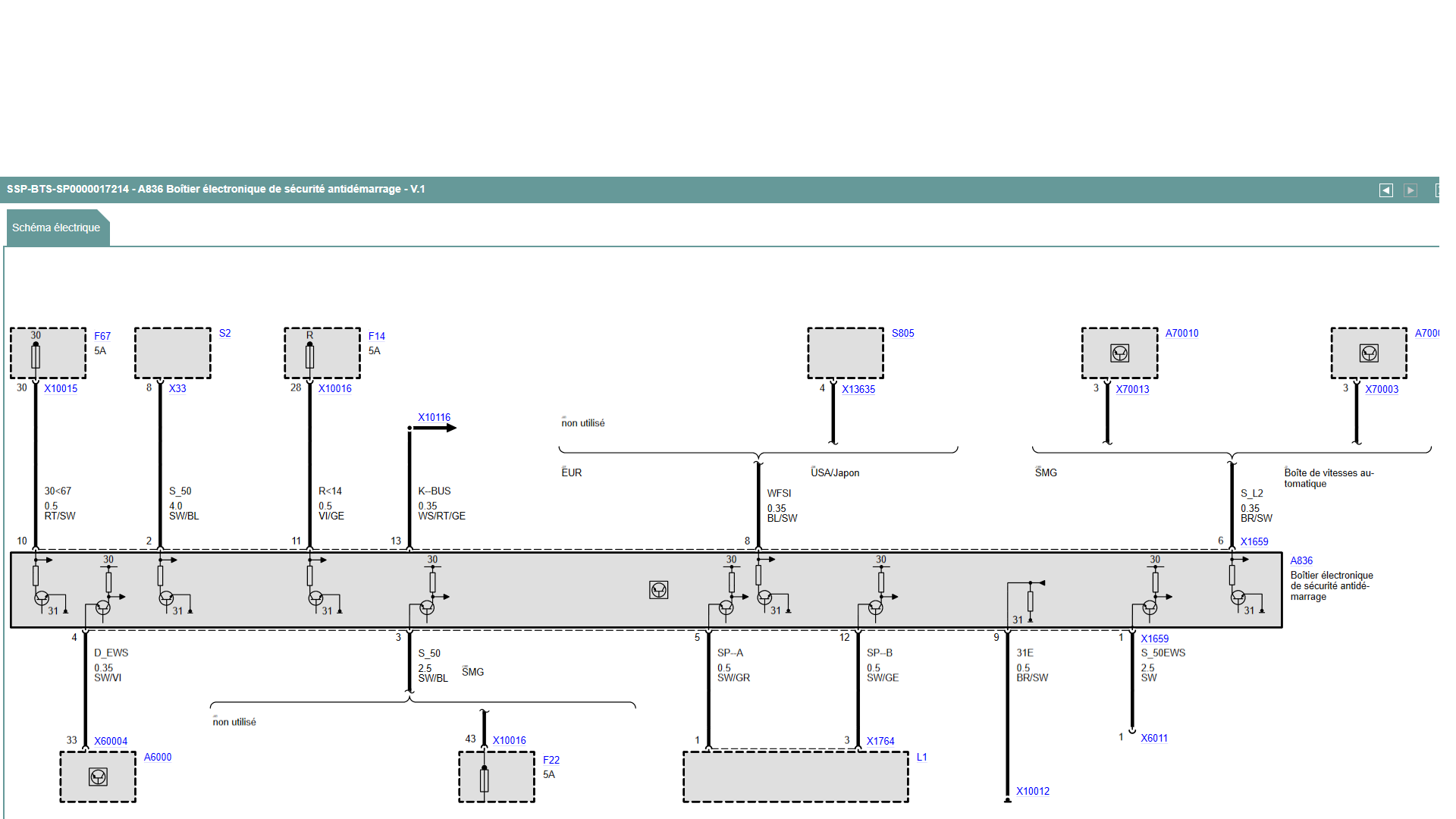1456x819 pixels.
Task: Click the dashed S2 component box
Action: [173, 353]
